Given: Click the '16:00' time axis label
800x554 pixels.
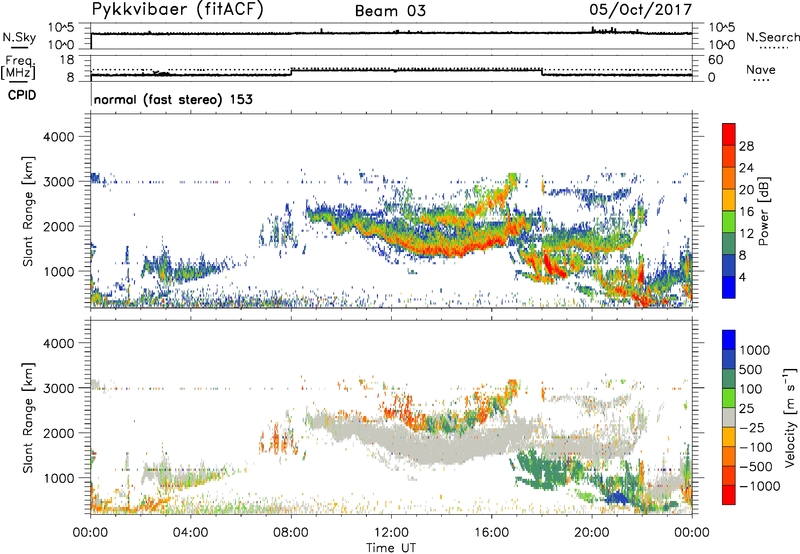Looking at the screenshot, I should (x=491, y=533).
